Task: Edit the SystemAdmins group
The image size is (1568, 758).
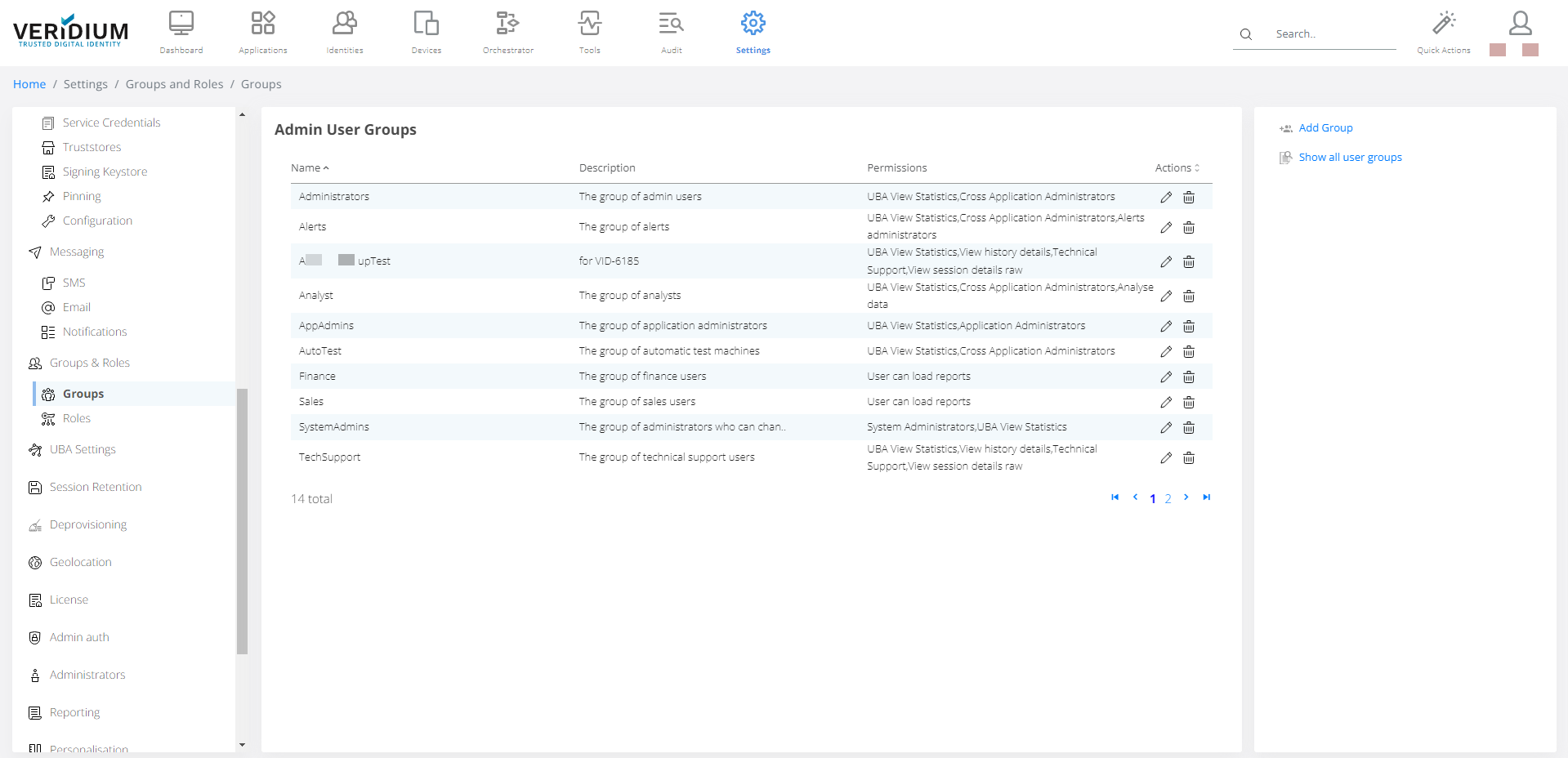Action: click(1166, 427)
